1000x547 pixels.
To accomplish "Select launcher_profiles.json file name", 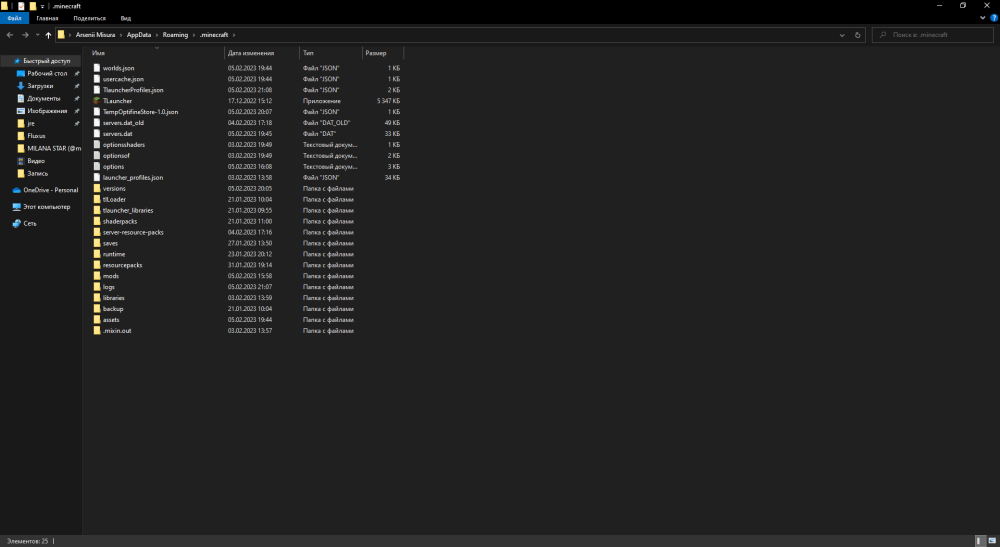I will point(133,178).
